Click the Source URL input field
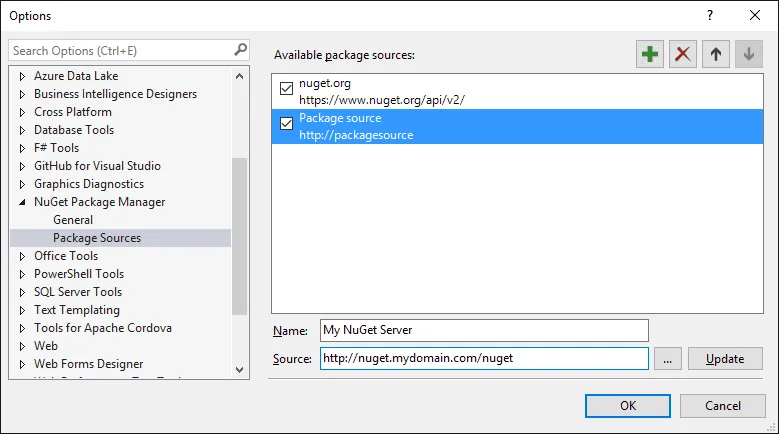 click(x=484, y=359)
